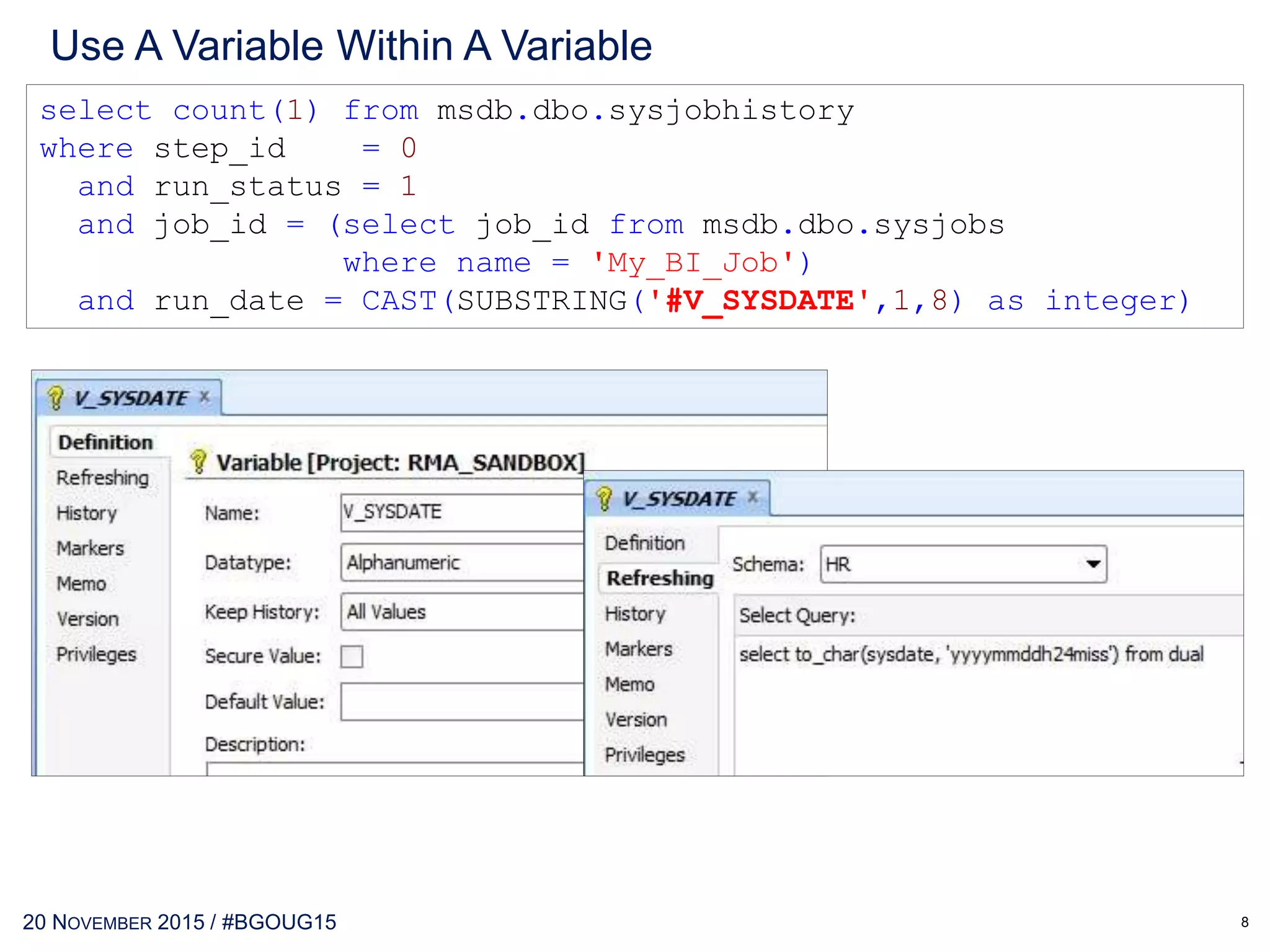Close the back V_SYSDATE tab
Image resolution: width=1270 pixels, height=952 pixels.
[205, 397]
